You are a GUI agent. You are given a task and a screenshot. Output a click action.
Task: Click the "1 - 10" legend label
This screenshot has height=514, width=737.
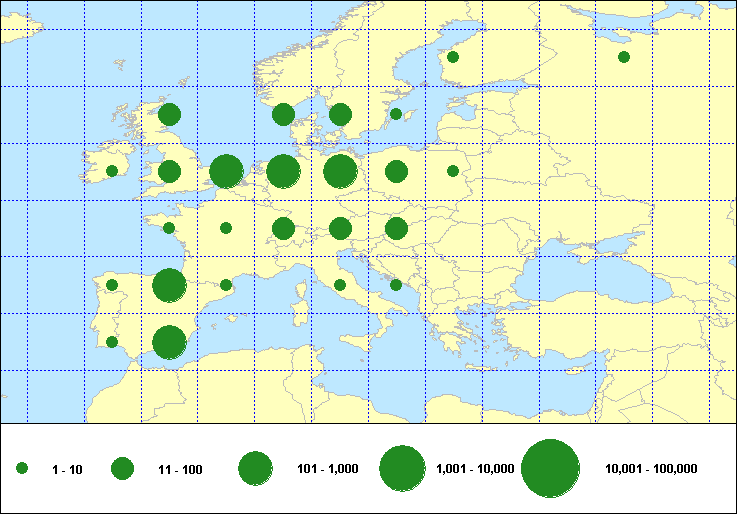(x=67, y=469)
